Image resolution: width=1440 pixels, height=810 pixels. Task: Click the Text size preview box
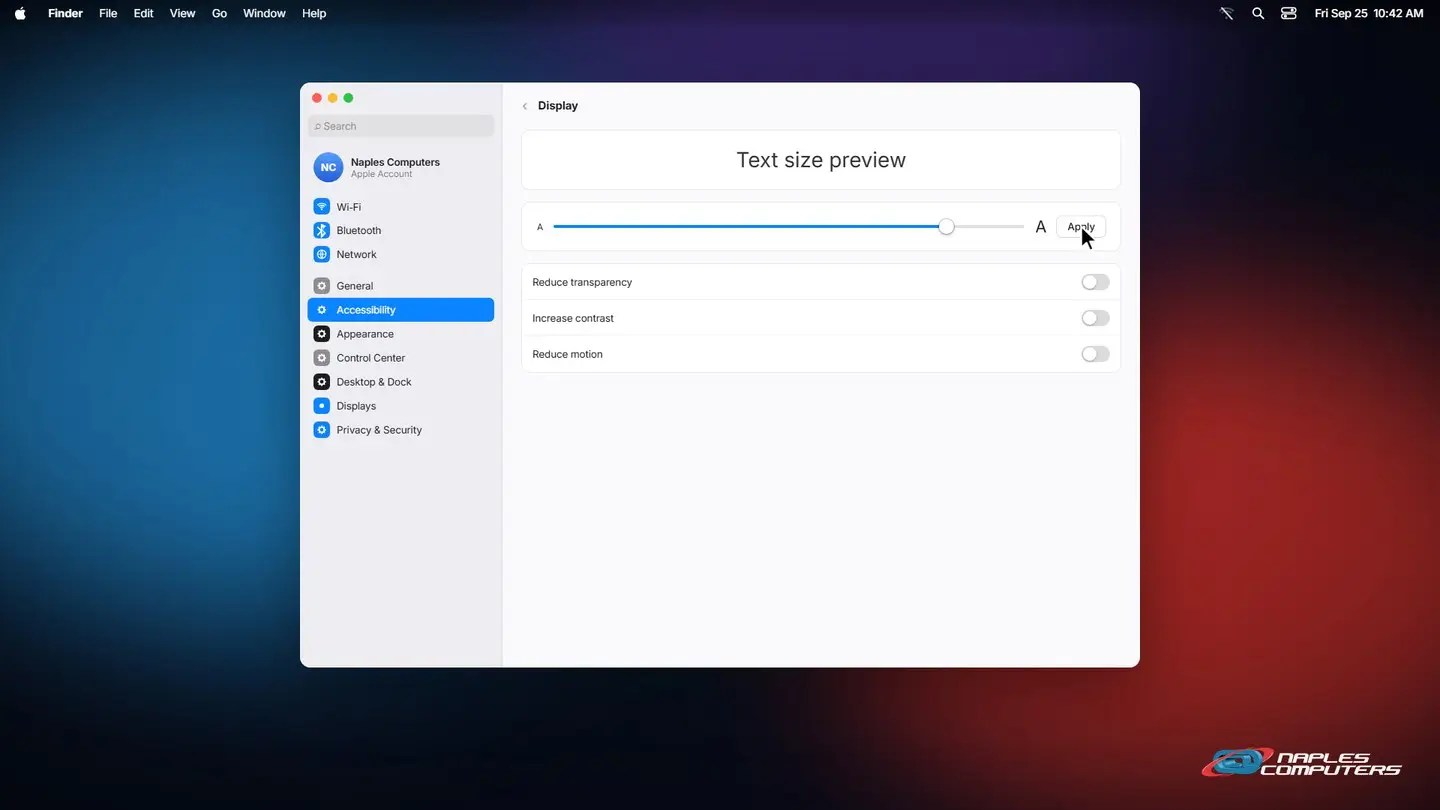821,160
